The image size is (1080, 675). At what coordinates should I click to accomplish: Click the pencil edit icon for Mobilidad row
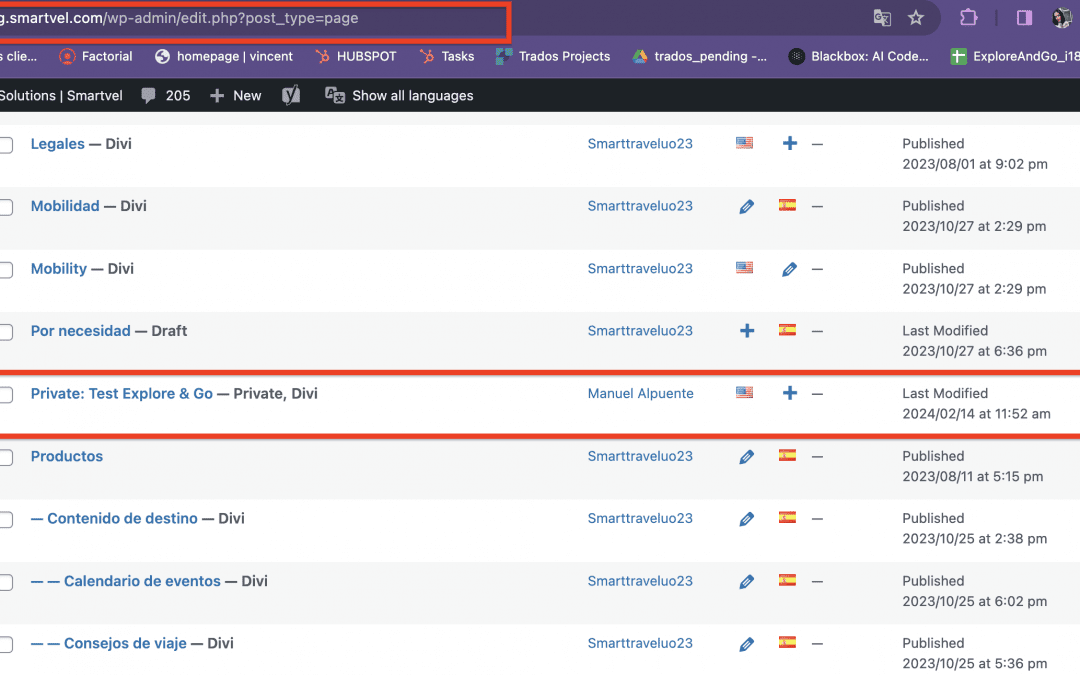coord(746,206)
